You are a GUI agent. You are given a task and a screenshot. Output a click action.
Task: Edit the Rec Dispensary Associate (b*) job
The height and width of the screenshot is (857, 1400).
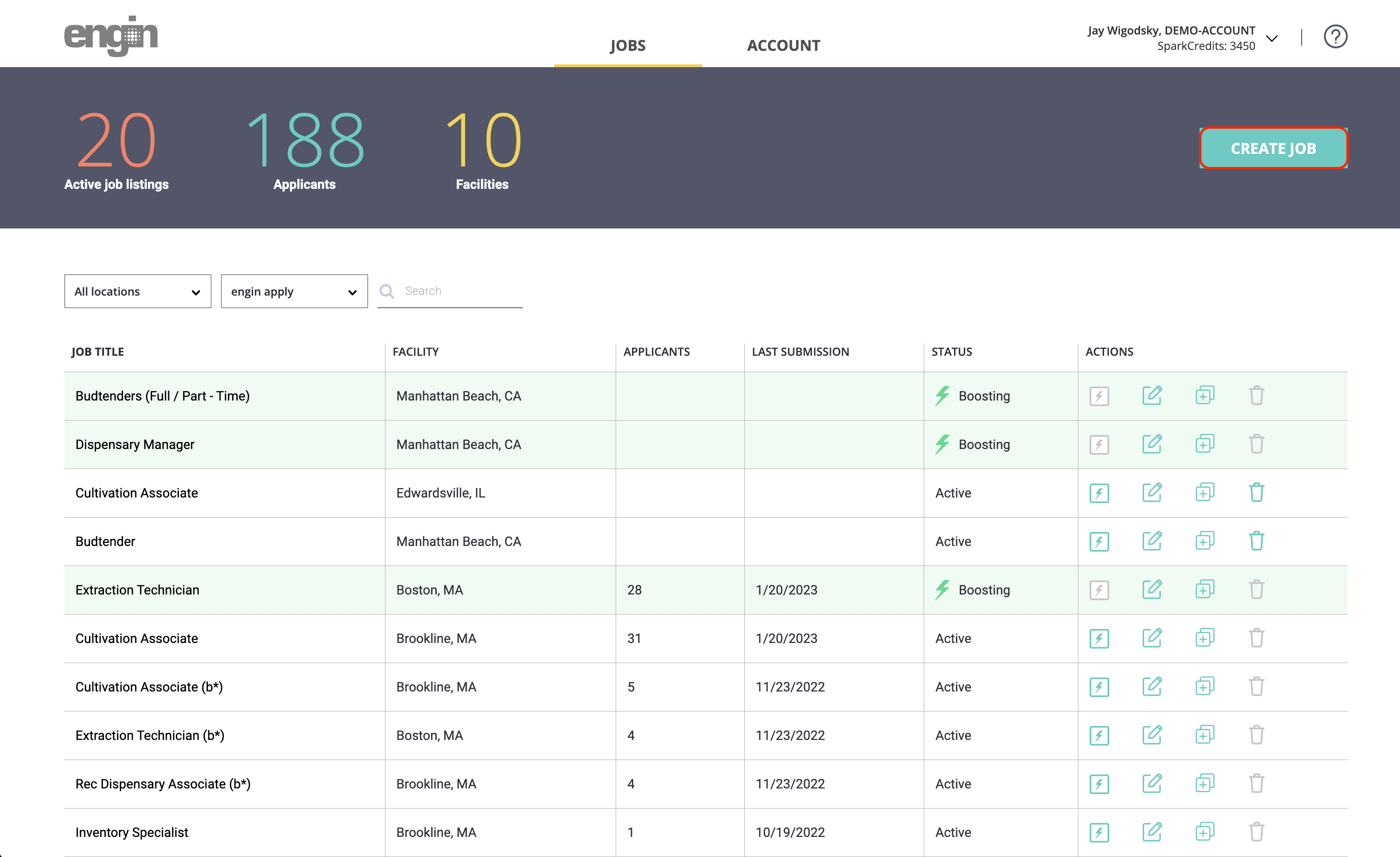point(1152,784)
